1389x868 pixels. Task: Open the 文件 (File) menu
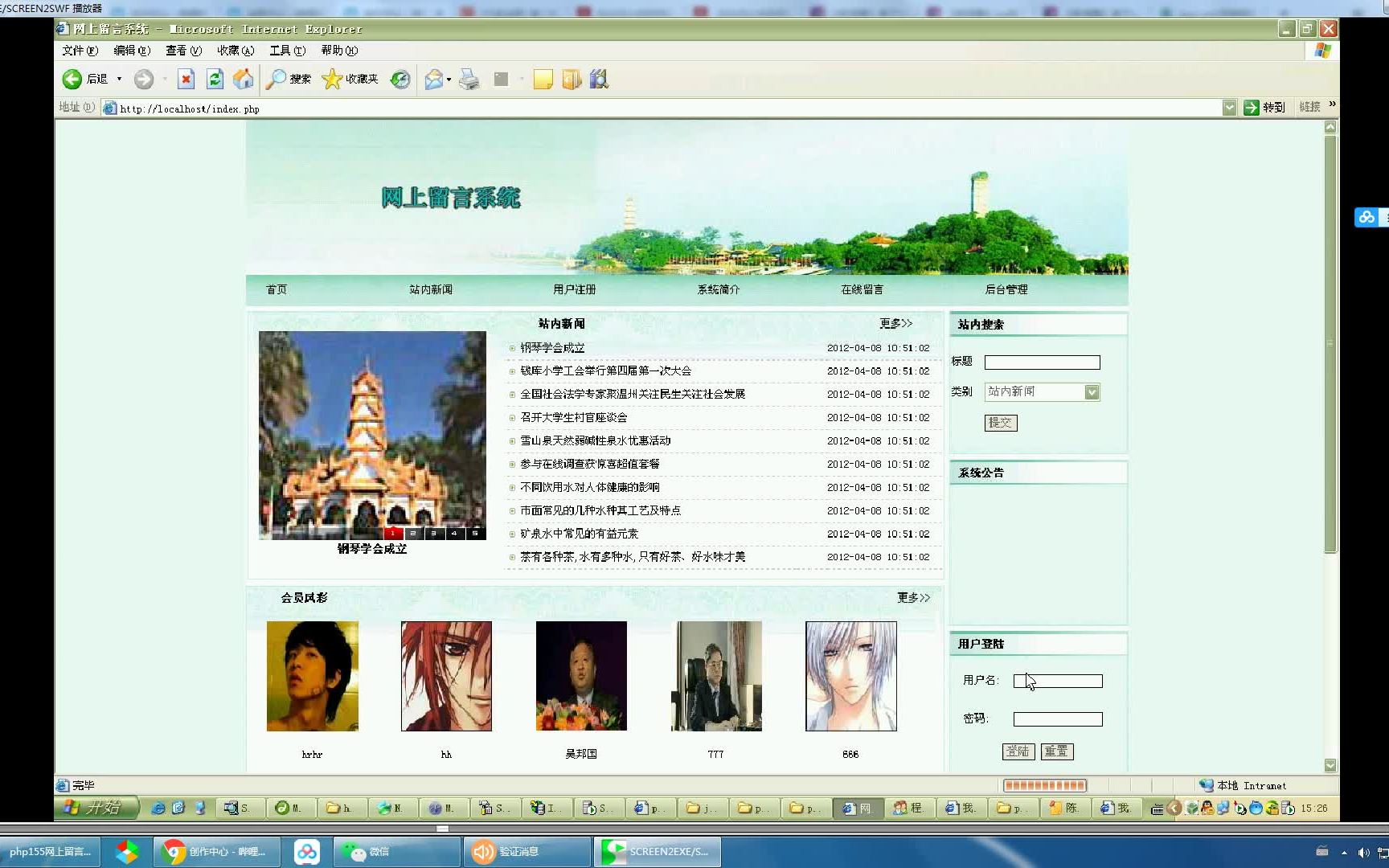coord(80,50)
